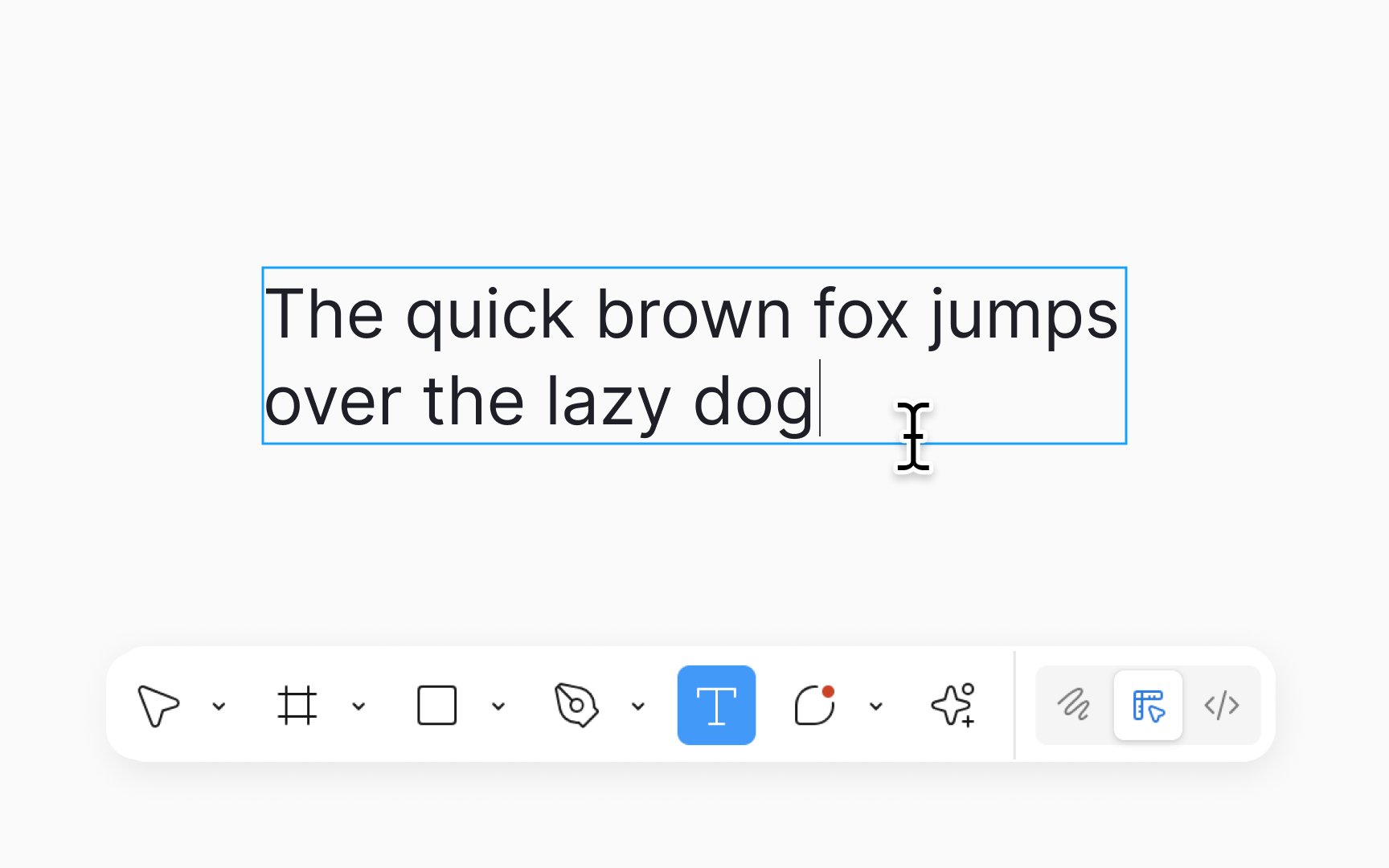Expand the Move tools chevron
Viewport: 1389px width, 868px height.
pos(219,706)
